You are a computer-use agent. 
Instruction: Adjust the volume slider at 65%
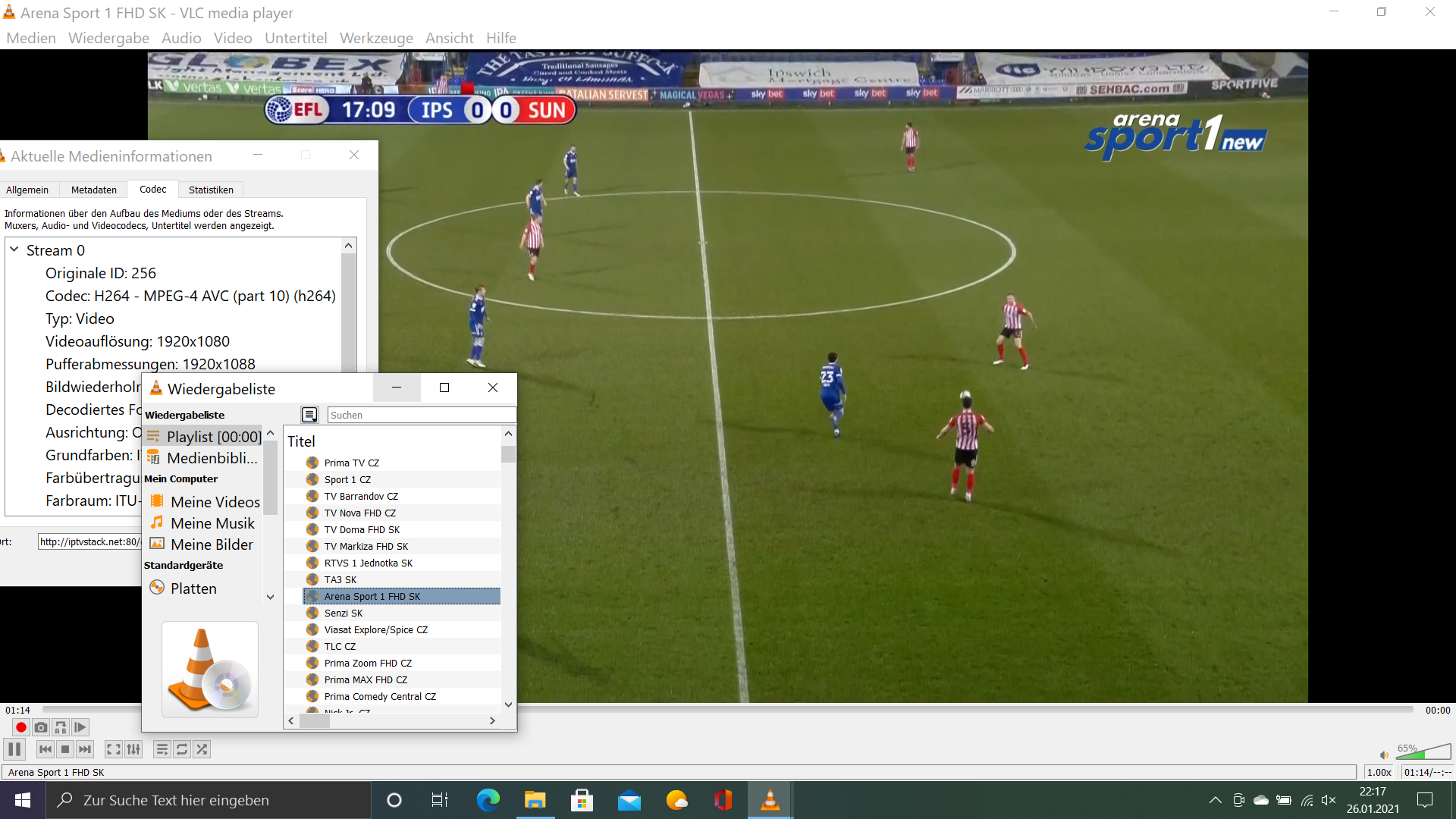click(x=1423, y=752)
